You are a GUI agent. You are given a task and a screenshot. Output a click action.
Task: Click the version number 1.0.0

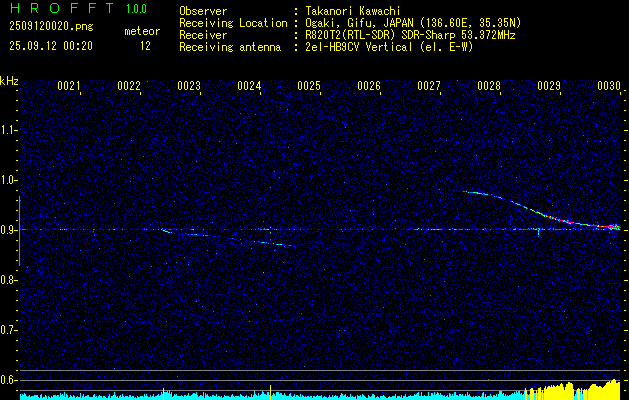point(136,8)
